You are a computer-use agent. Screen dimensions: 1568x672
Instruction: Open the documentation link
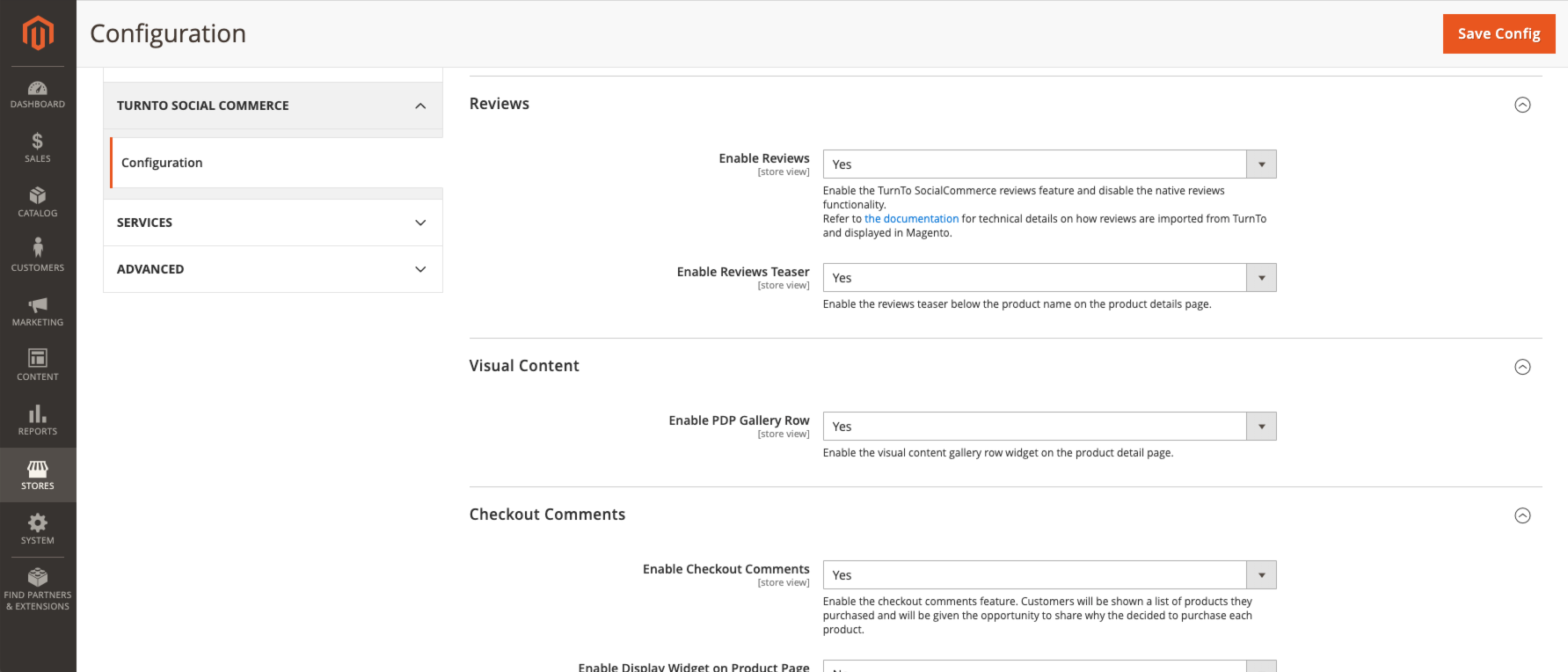pyautogui.click(x=911, y=219)
